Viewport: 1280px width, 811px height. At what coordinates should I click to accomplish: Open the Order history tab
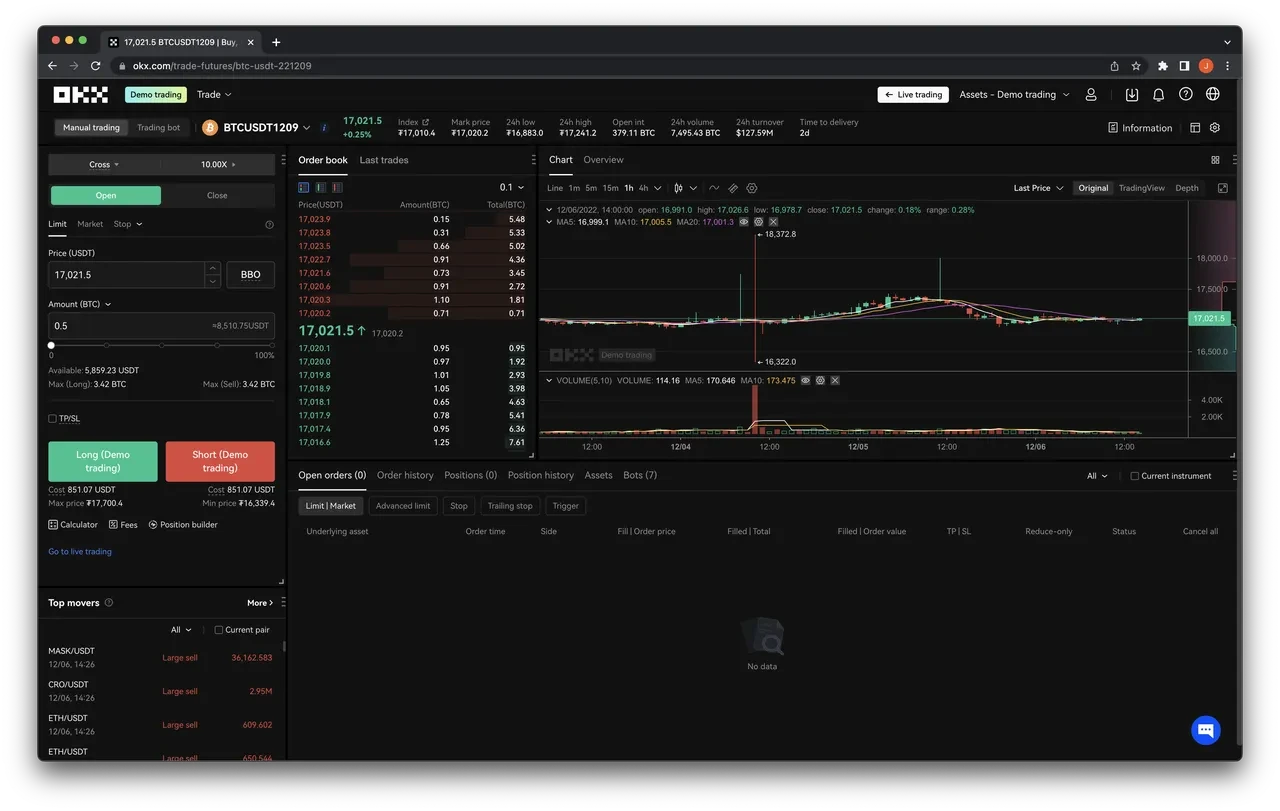405,475
